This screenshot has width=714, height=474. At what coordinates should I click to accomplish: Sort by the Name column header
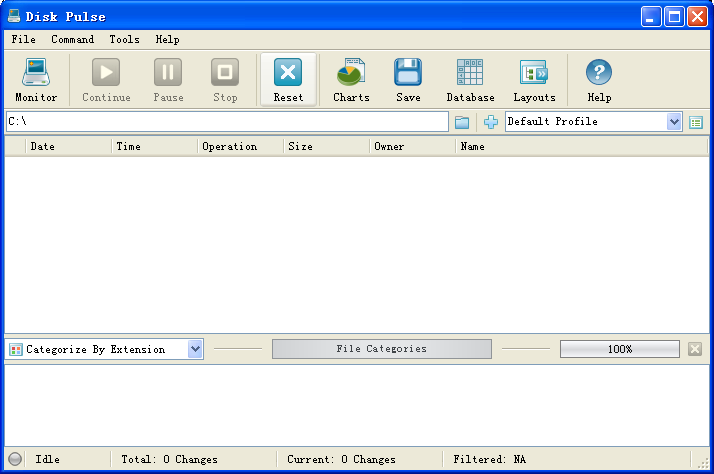click(x=581, y=146)
